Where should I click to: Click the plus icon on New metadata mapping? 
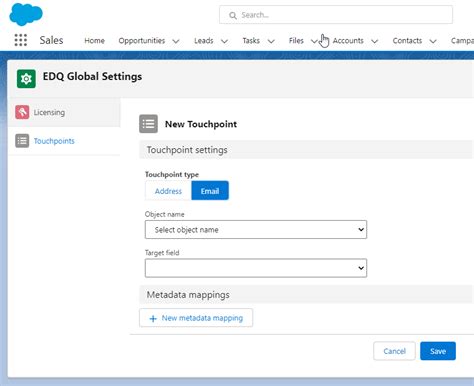(153, 319)
